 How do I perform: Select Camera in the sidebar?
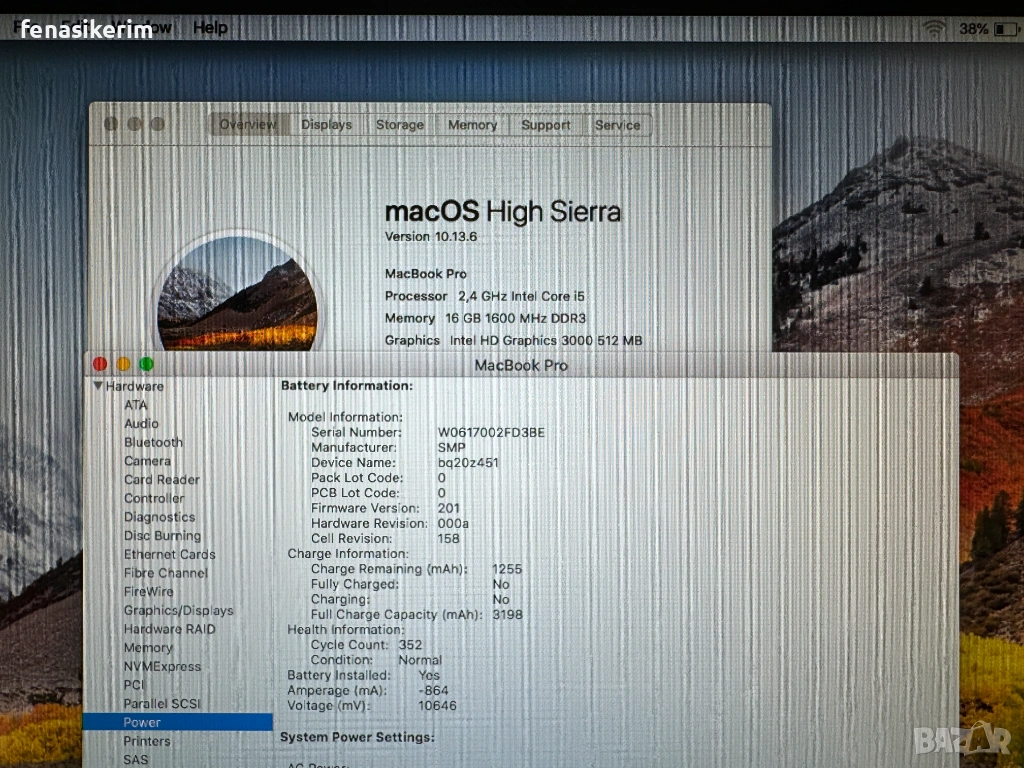[x=147, y=461]
